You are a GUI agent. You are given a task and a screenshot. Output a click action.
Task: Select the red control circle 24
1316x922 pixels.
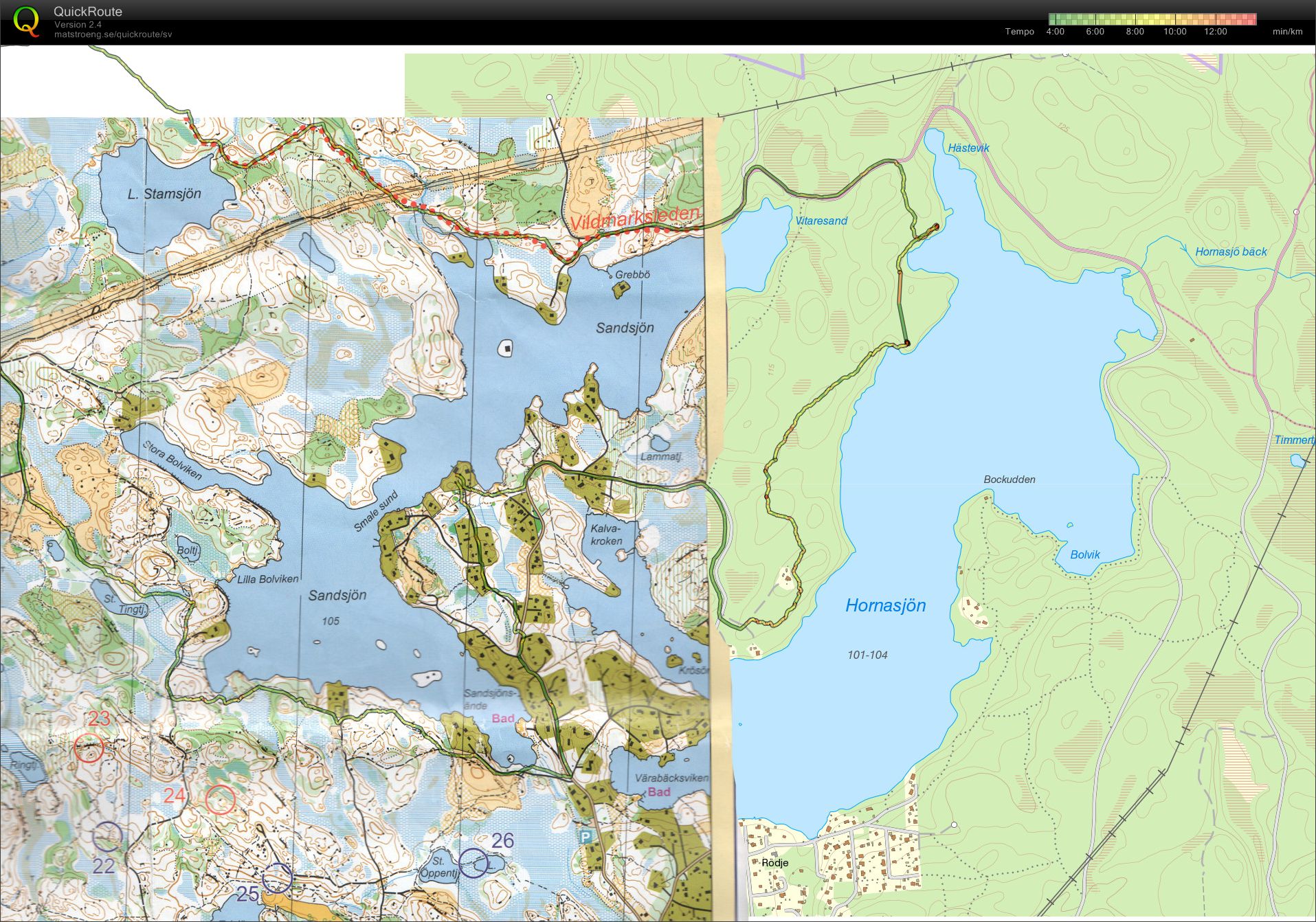[221, 800]
